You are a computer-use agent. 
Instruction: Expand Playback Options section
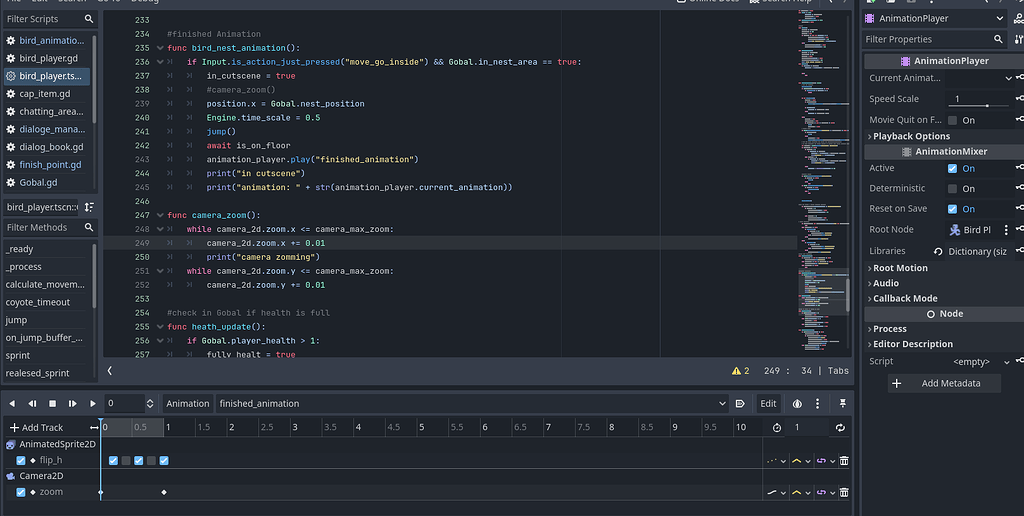pos(908,137)
